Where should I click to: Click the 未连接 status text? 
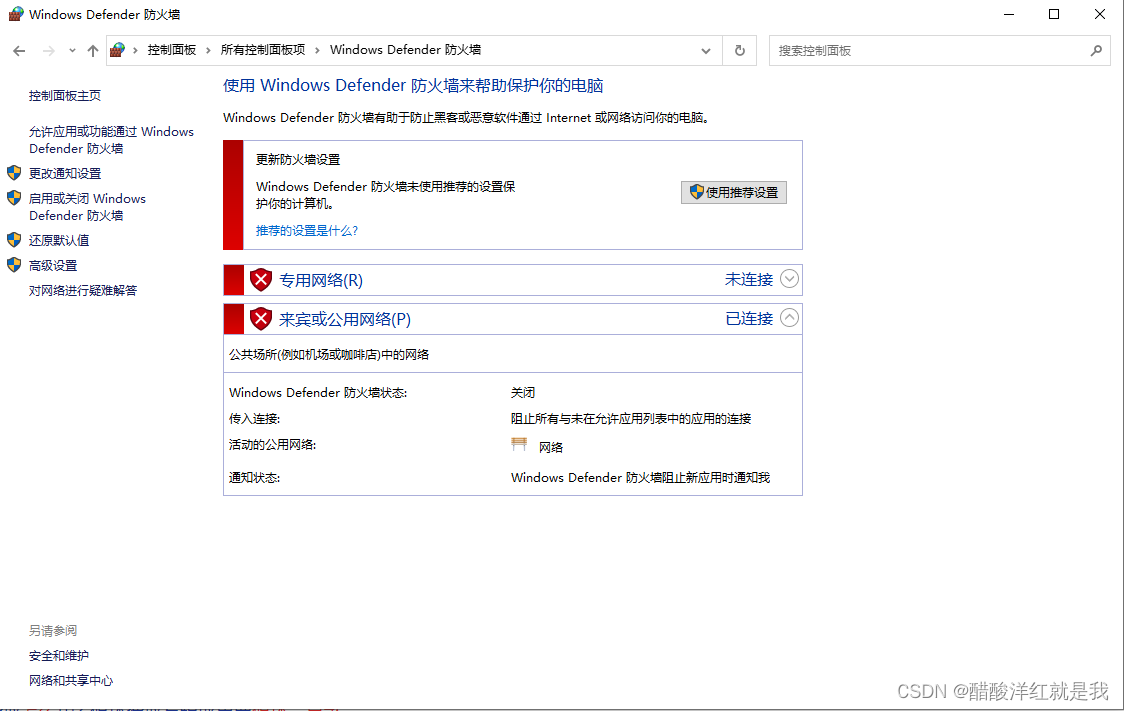[x=749, y=280]
